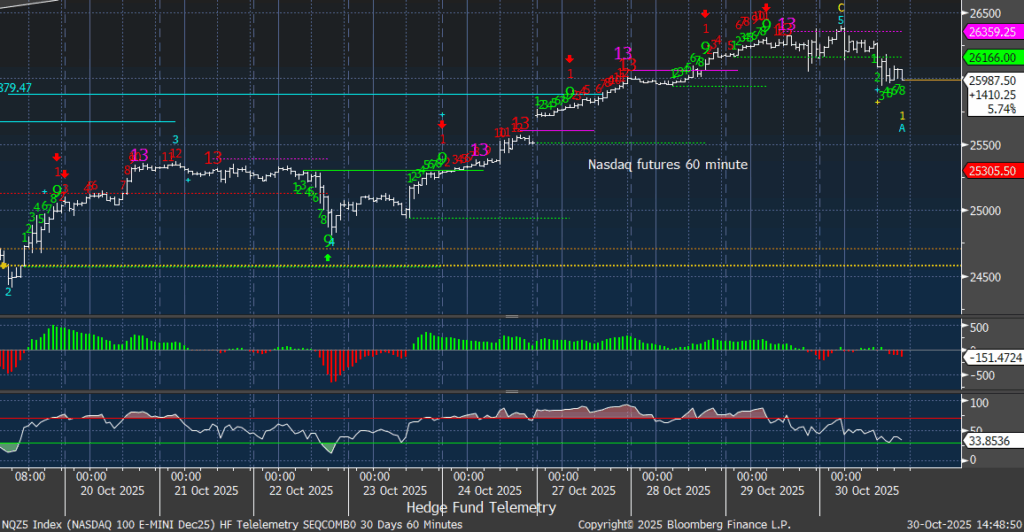This screenshot has height=532, width=1024.
Task: Select the red star marker near 24 Oct
Action: point(442,125)
